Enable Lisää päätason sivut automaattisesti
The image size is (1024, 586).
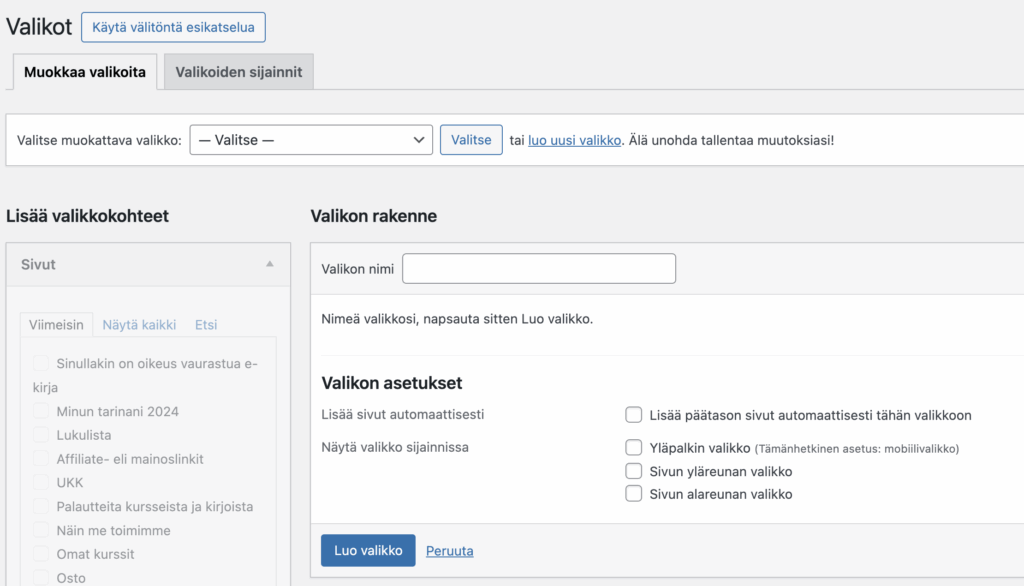click(x=633, y=414)
